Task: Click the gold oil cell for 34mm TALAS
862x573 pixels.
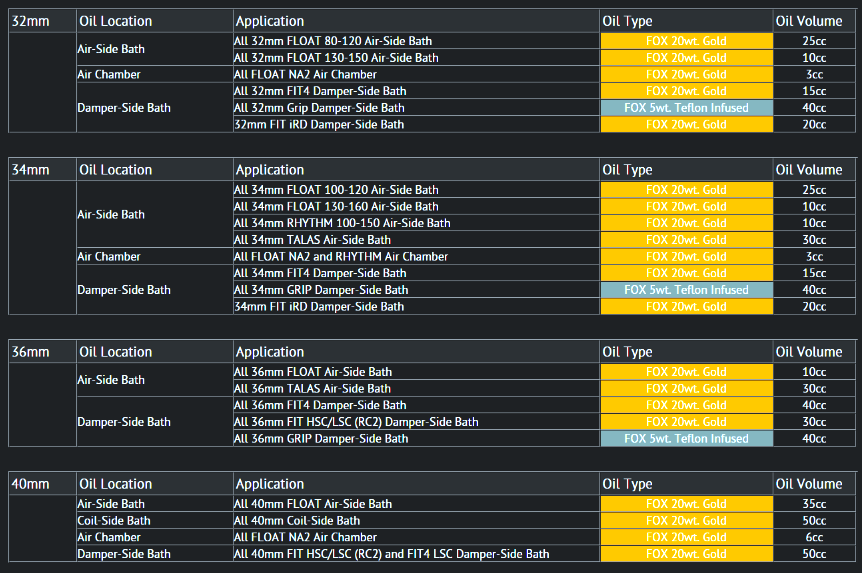Action: pos(686,240)
